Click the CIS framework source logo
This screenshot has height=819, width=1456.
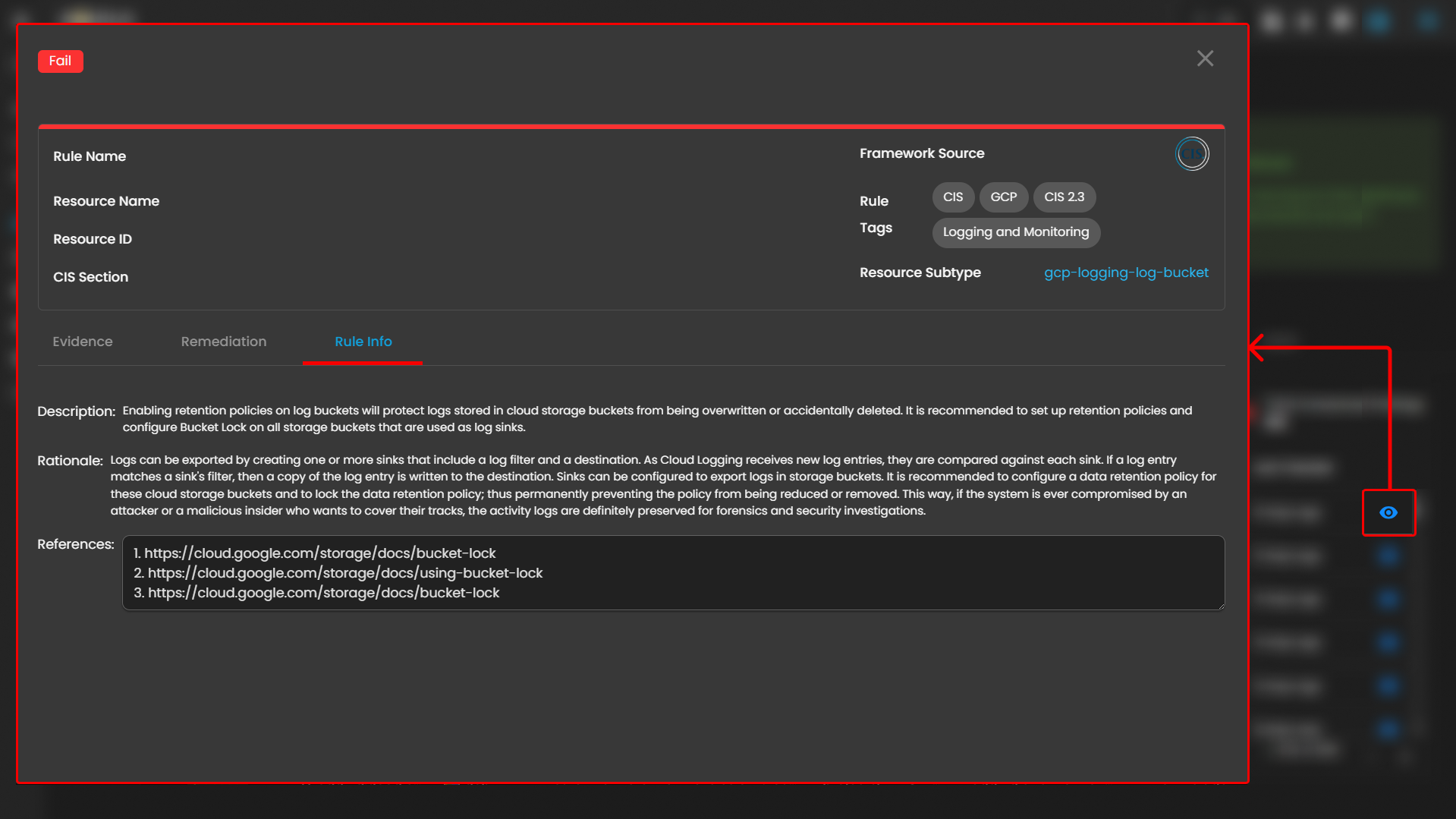[1192, 154]
